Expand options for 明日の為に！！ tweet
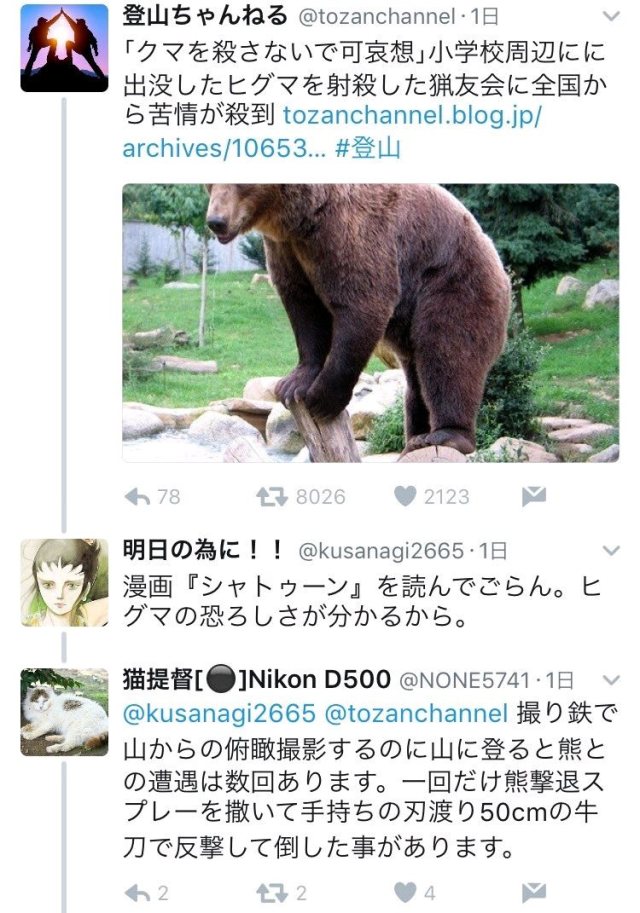 (608, 550)
